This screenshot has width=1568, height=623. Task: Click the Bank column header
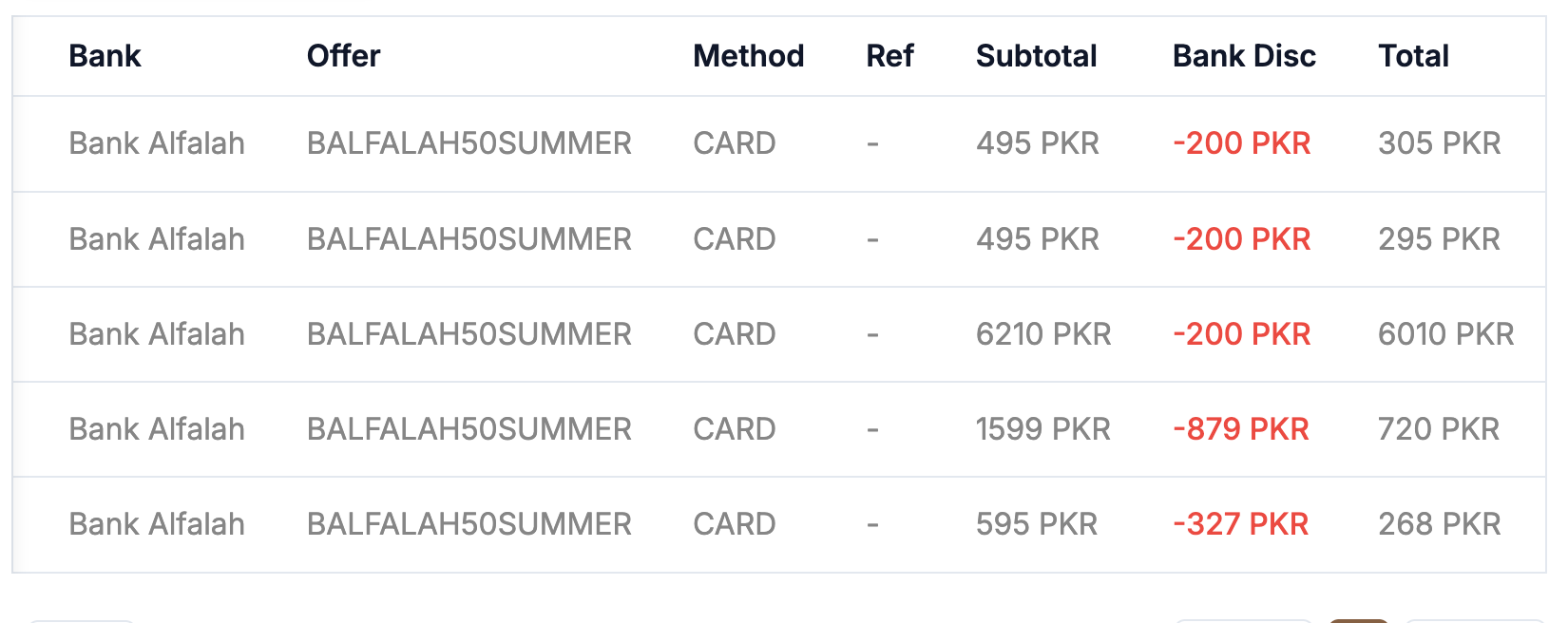[105, 56]
